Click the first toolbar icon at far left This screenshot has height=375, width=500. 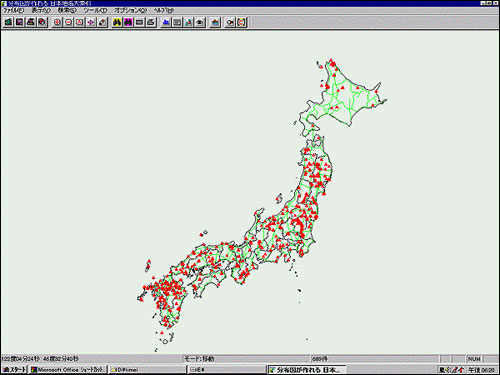(x=8, y=22)
